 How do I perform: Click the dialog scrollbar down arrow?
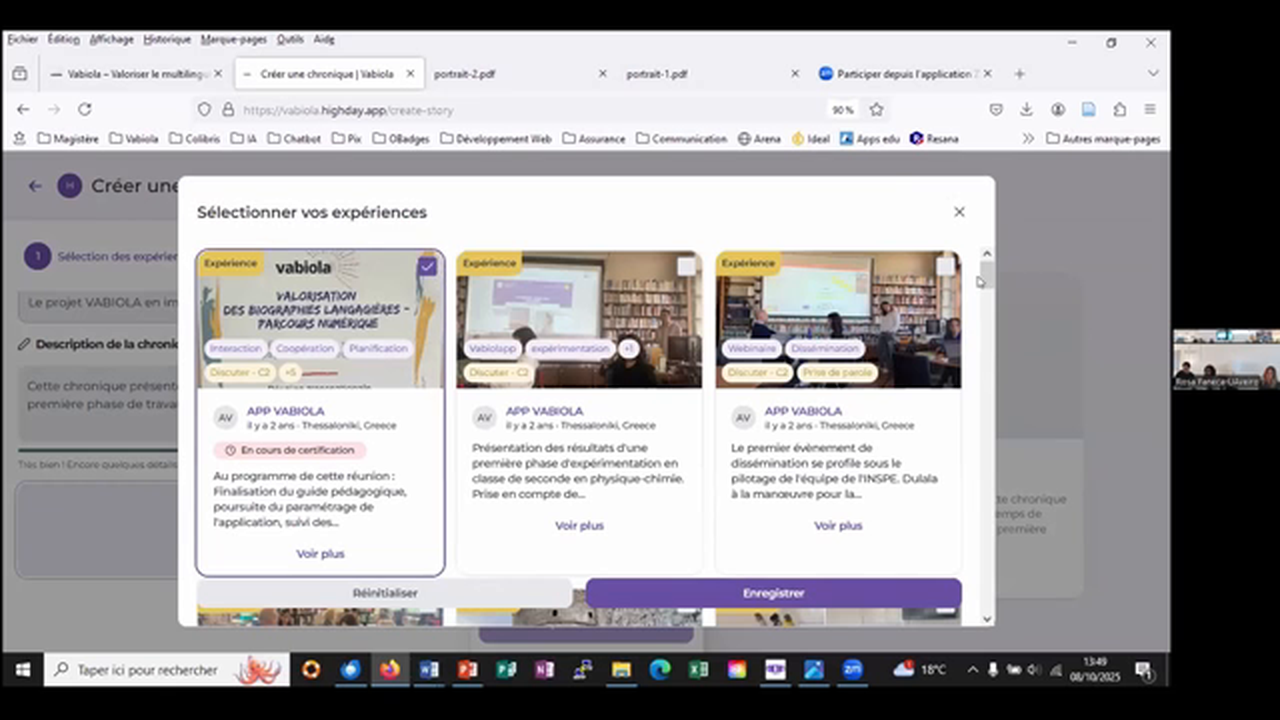[x=987, y=619]
